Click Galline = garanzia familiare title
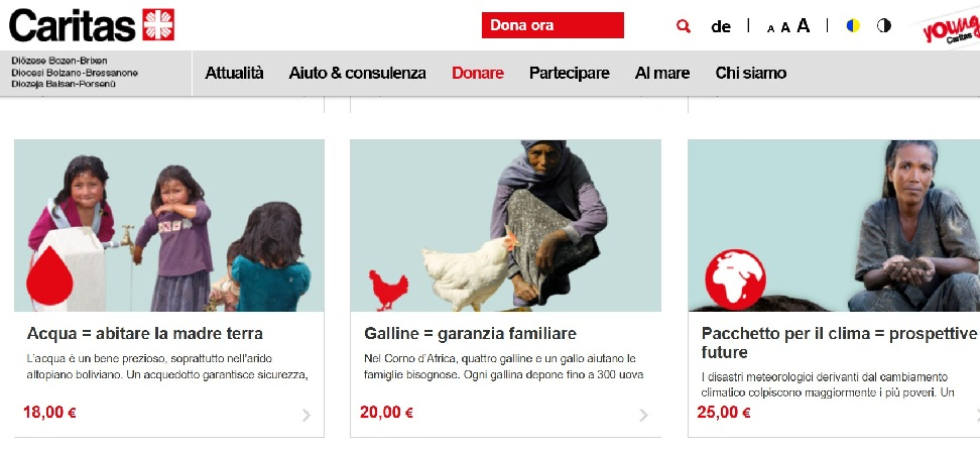 470,333
